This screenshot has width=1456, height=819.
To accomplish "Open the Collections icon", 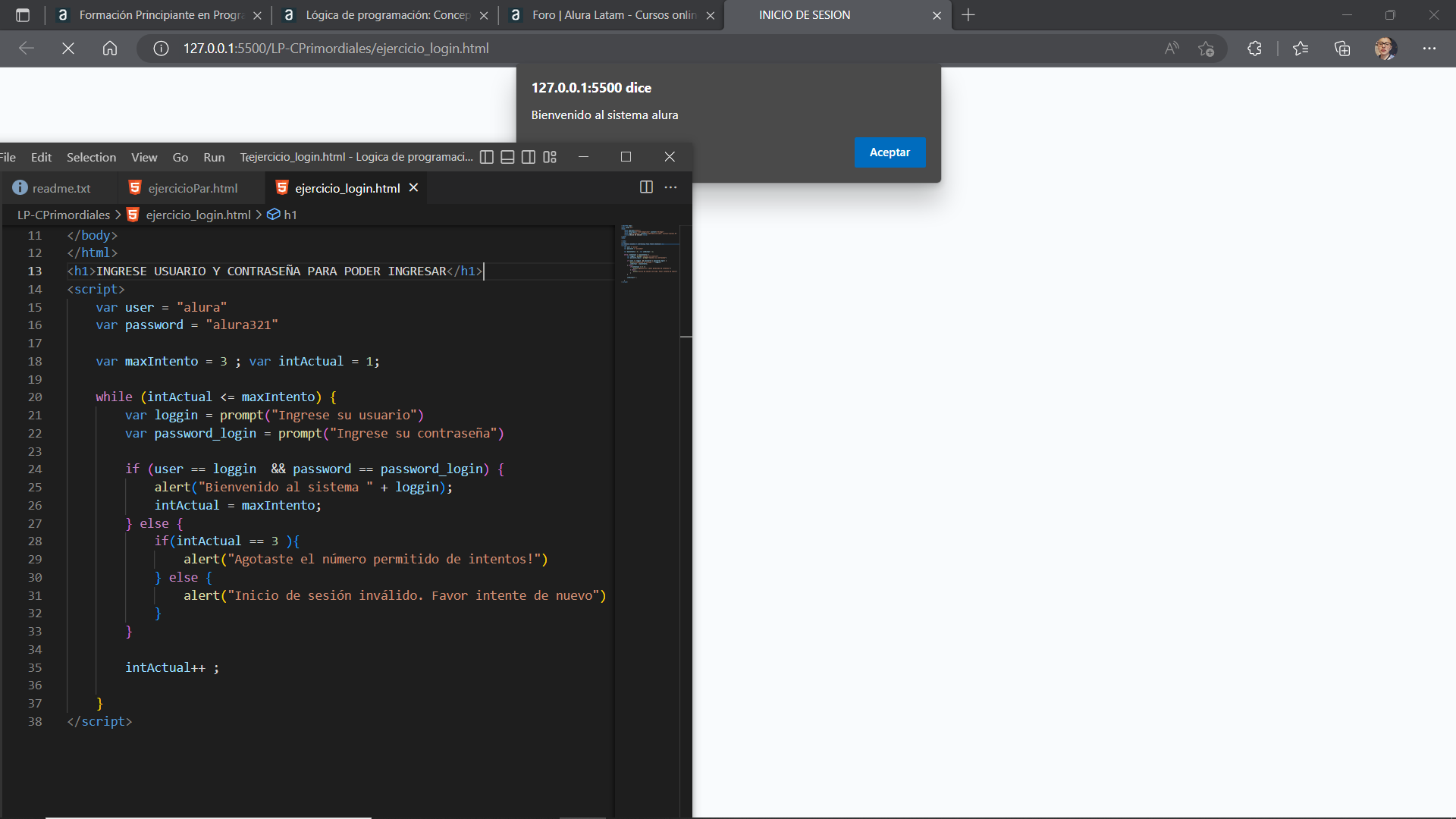I will coord(1342,49).
